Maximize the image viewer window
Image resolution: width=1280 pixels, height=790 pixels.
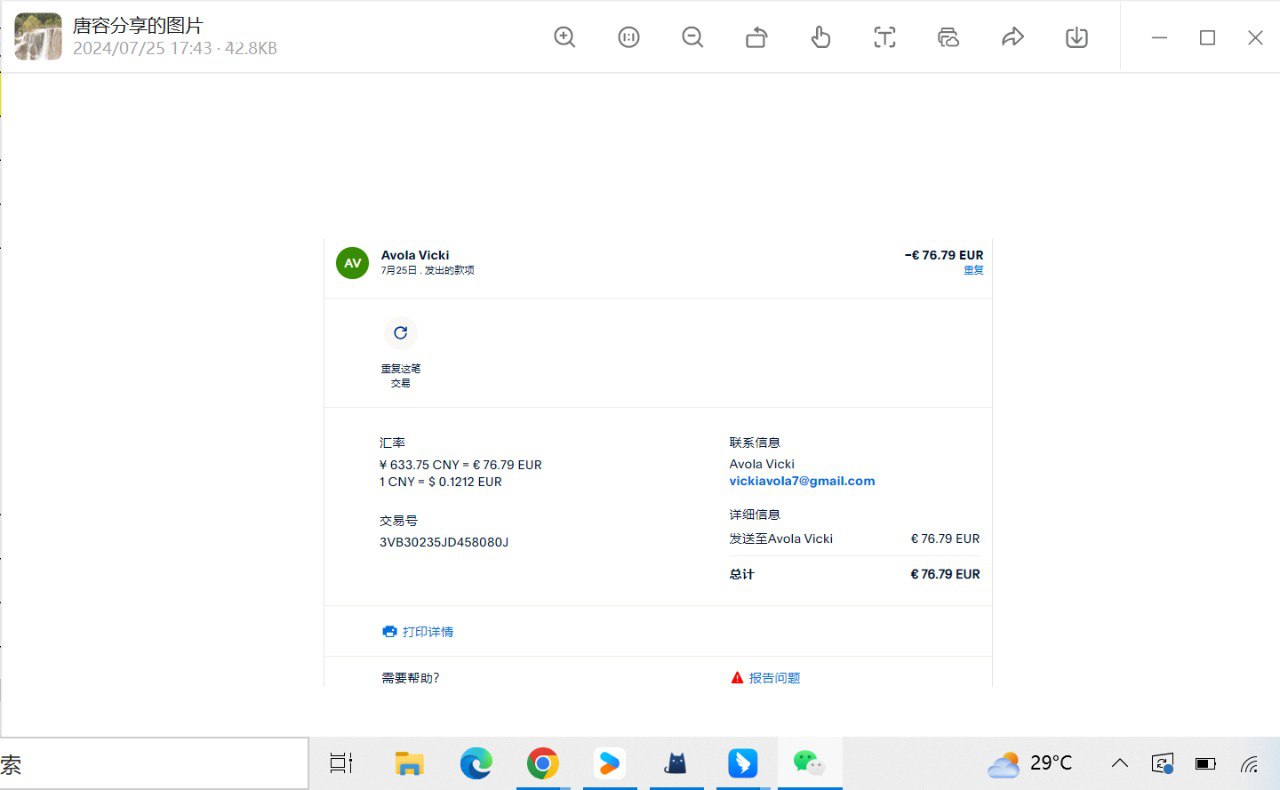coord(1207,38)
